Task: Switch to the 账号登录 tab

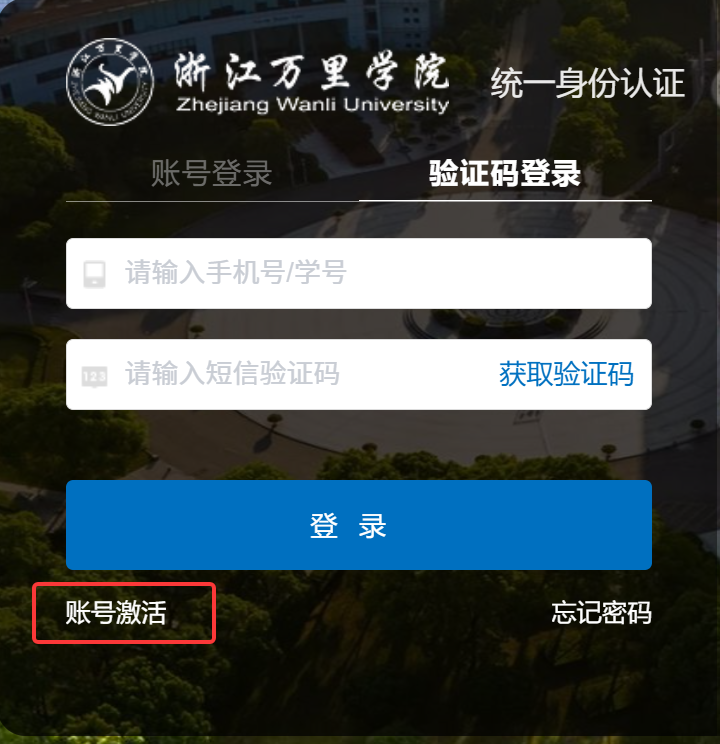Action: tap(212, 173)
